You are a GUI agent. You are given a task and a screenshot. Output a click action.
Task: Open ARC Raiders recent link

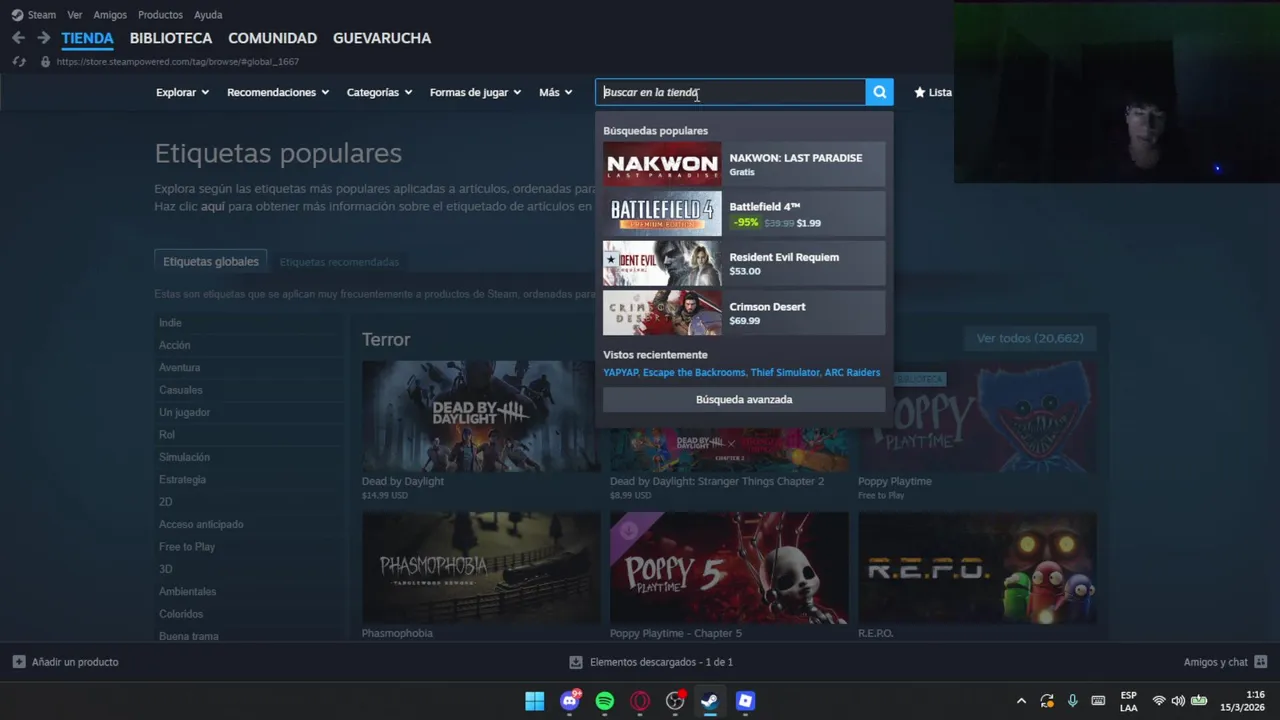852,373
